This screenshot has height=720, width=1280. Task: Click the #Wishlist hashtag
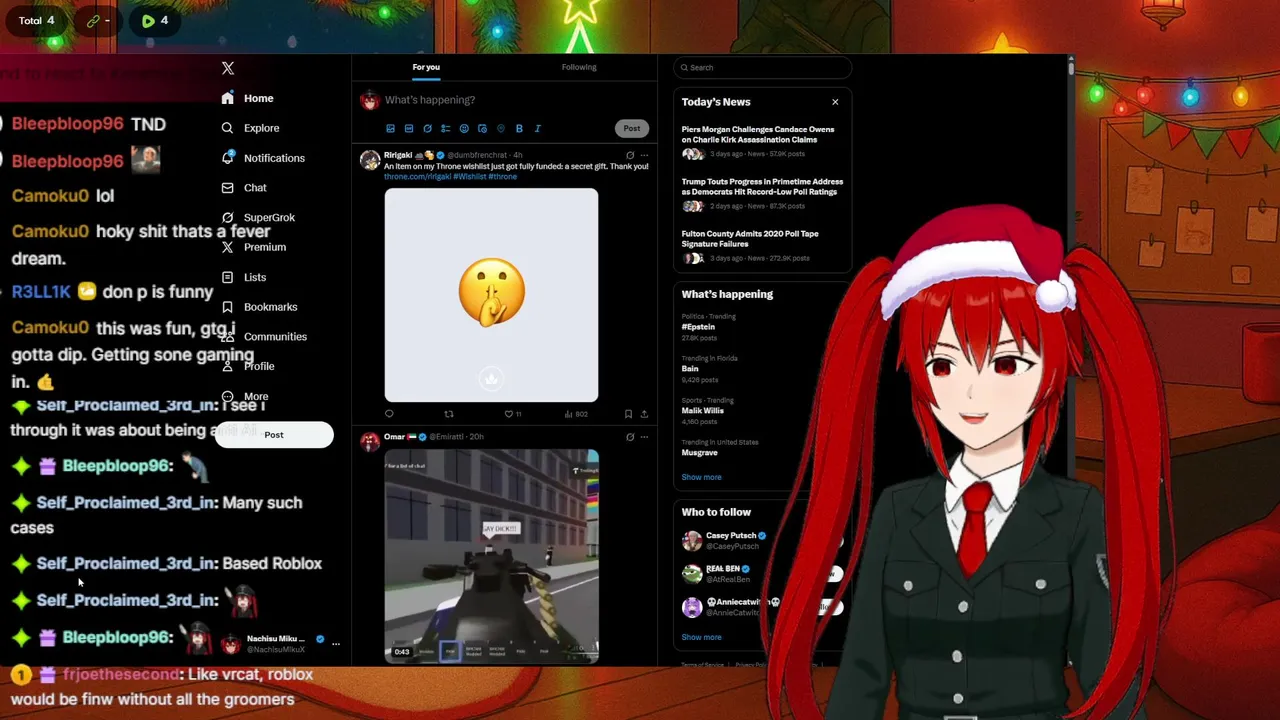click(469, 176)
